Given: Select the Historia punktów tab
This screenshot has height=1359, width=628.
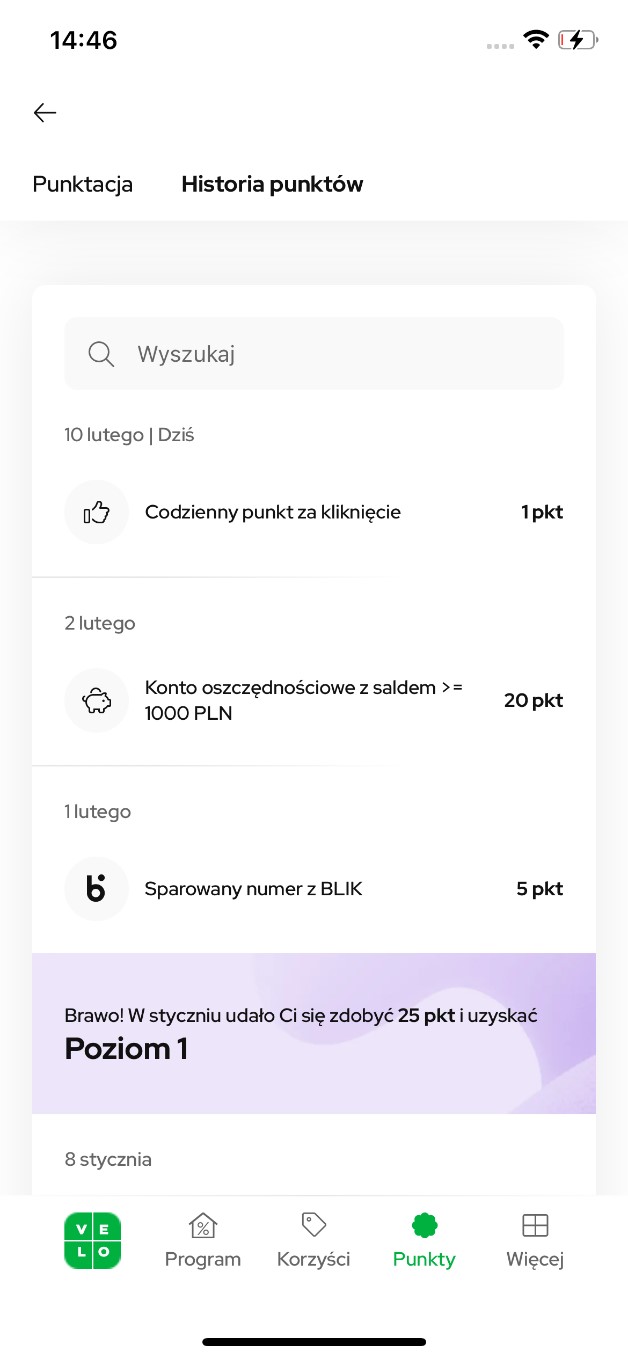Looking at the screenshot, I should pyautogui.click(x=272, y=184).
